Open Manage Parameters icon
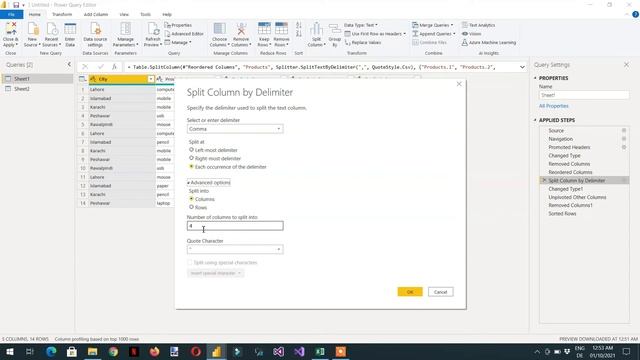This screenshot has height=360, width=640. click(125, 35)
